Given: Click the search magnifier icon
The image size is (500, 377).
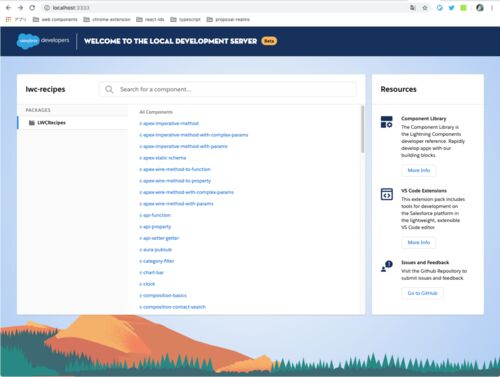Looking at the screenshot, I should point(109,89).
